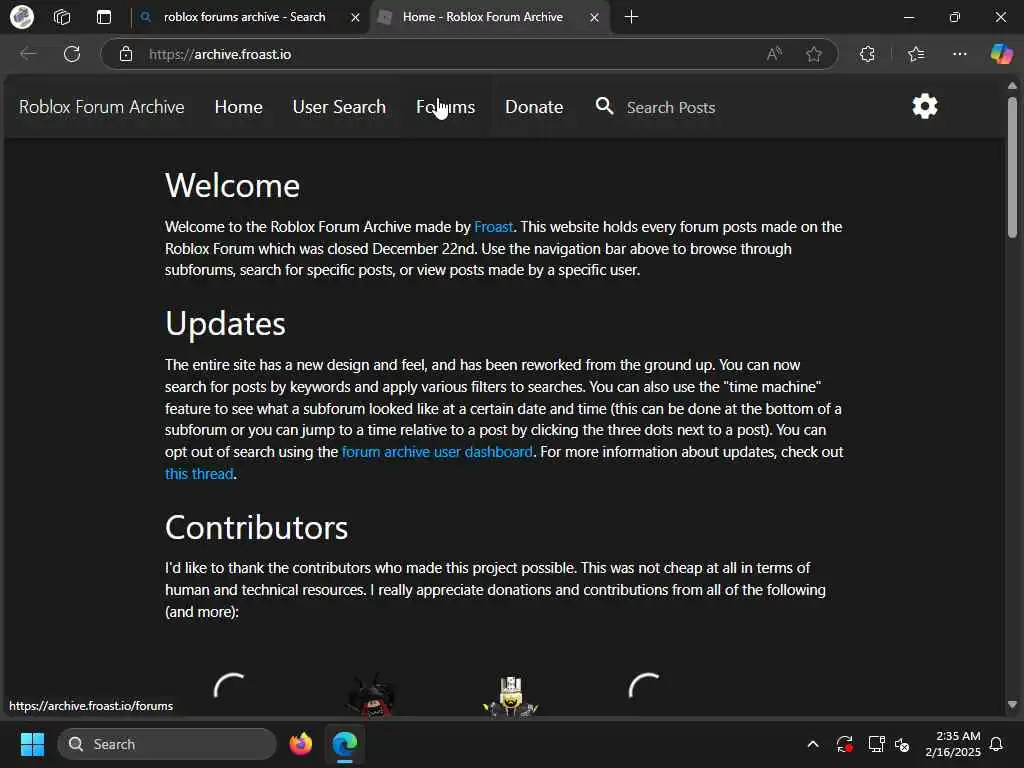This screenshot has height=768, width=1024.
Task: Close the roblox forums archive search tab
Action: 355,18
